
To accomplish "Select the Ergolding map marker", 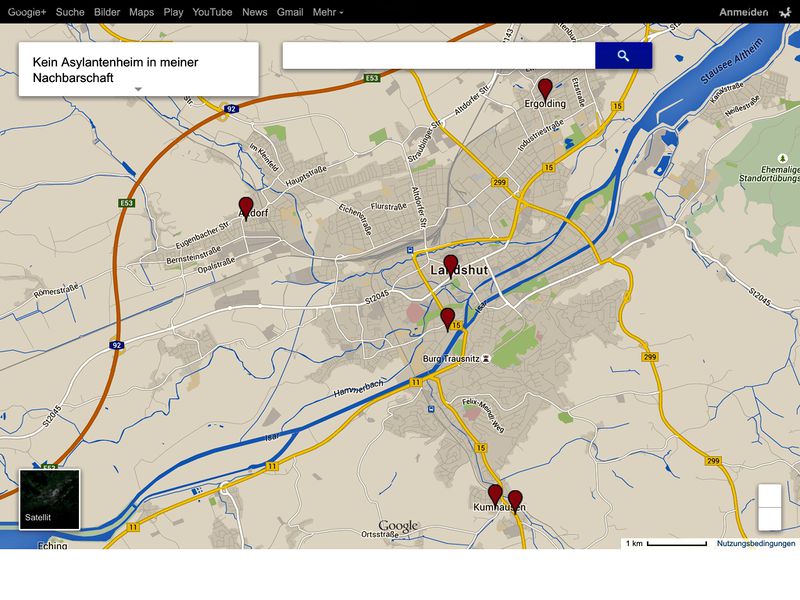I will (x=546, y=87).
